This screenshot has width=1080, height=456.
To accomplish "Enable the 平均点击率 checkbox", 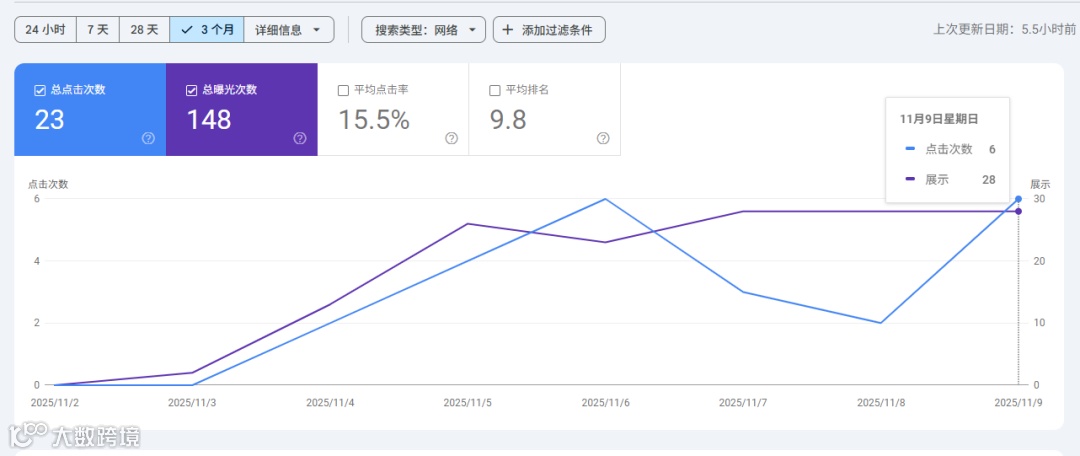I will [343, 90].
